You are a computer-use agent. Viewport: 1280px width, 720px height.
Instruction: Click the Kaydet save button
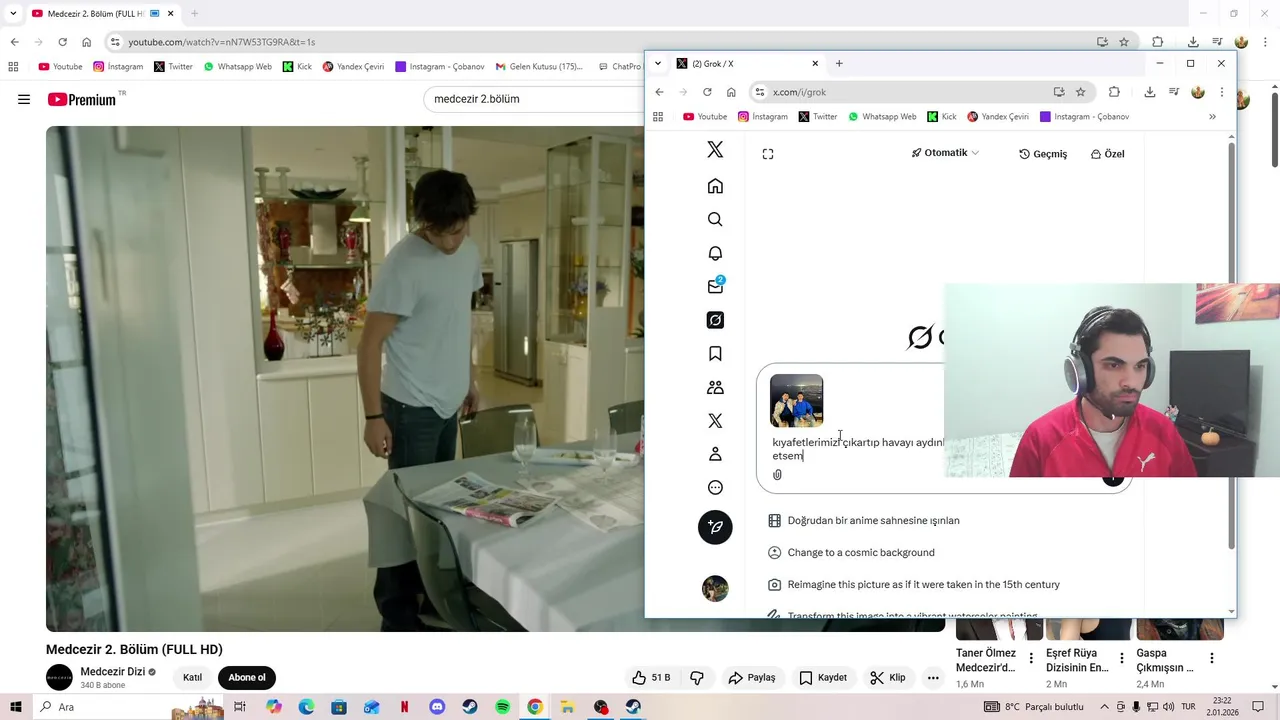823,677
